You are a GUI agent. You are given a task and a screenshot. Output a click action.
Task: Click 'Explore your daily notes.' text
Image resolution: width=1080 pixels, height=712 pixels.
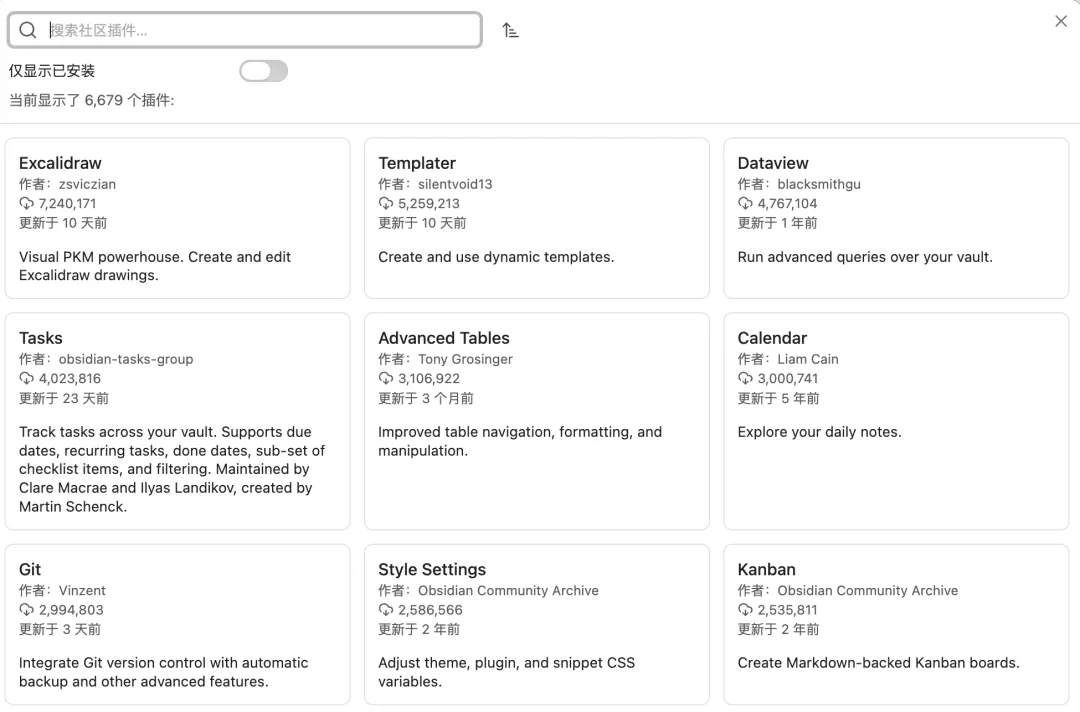coord(820,432)
